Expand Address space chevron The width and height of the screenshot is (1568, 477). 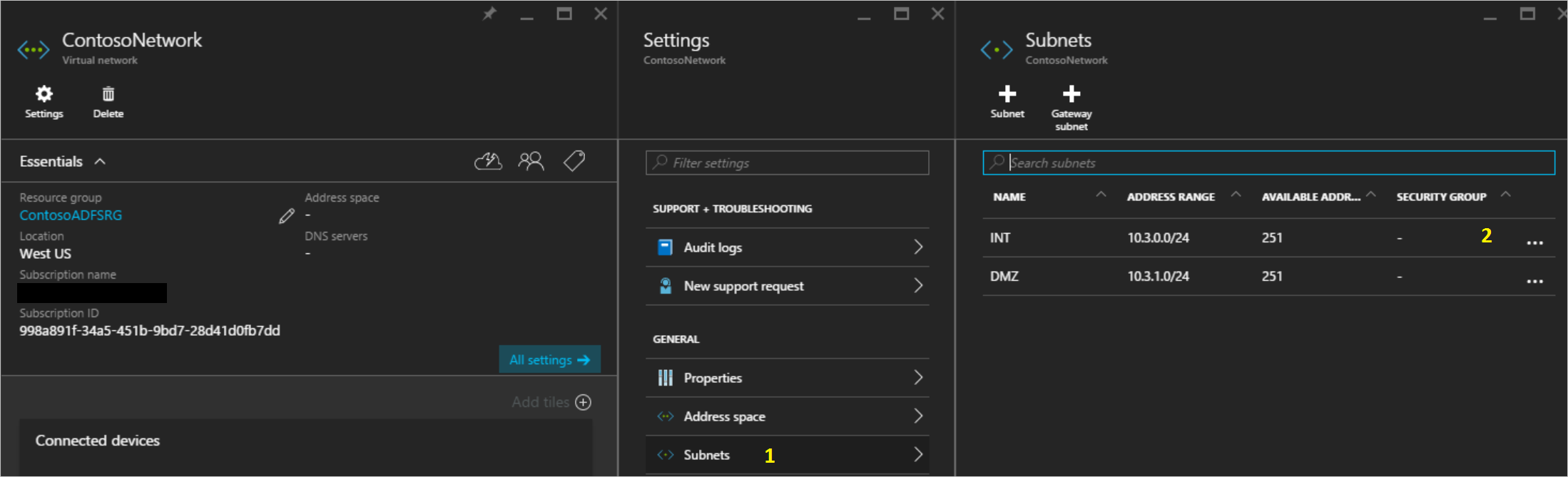coord(919,416)
